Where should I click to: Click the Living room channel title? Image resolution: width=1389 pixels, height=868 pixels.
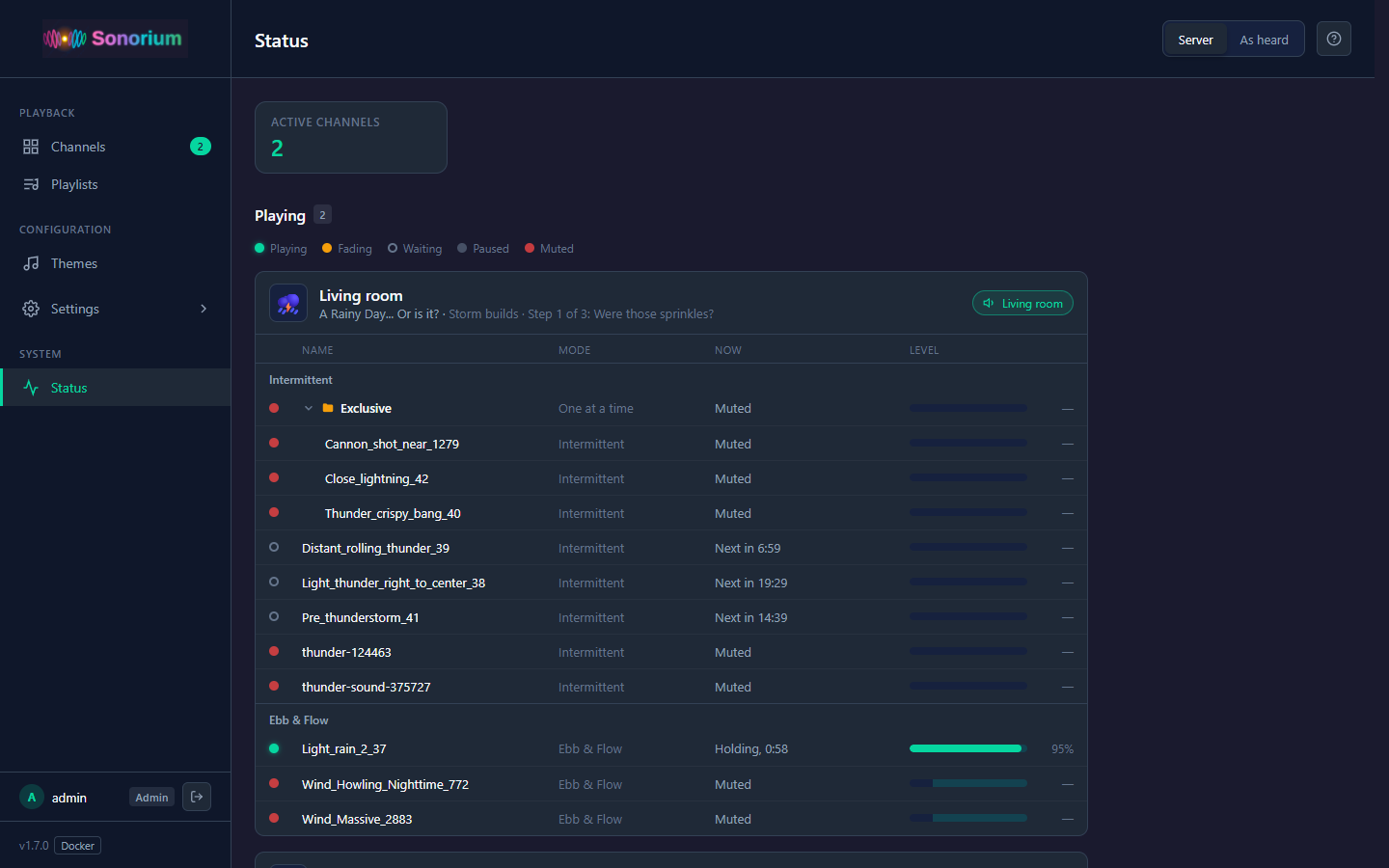tap(361, 296)
